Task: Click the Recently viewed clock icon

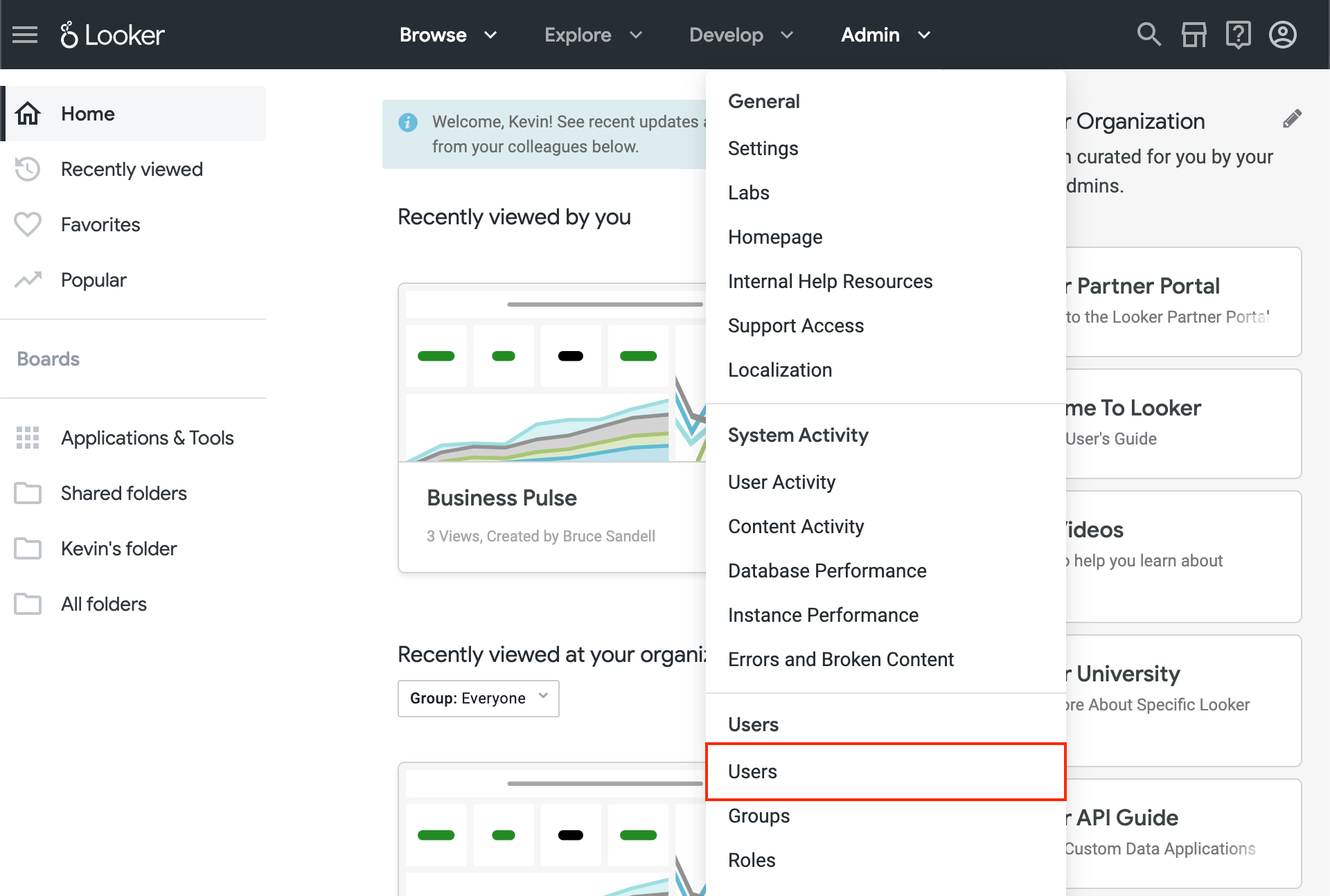Action: pyautogui.click(x=28, y=169)
